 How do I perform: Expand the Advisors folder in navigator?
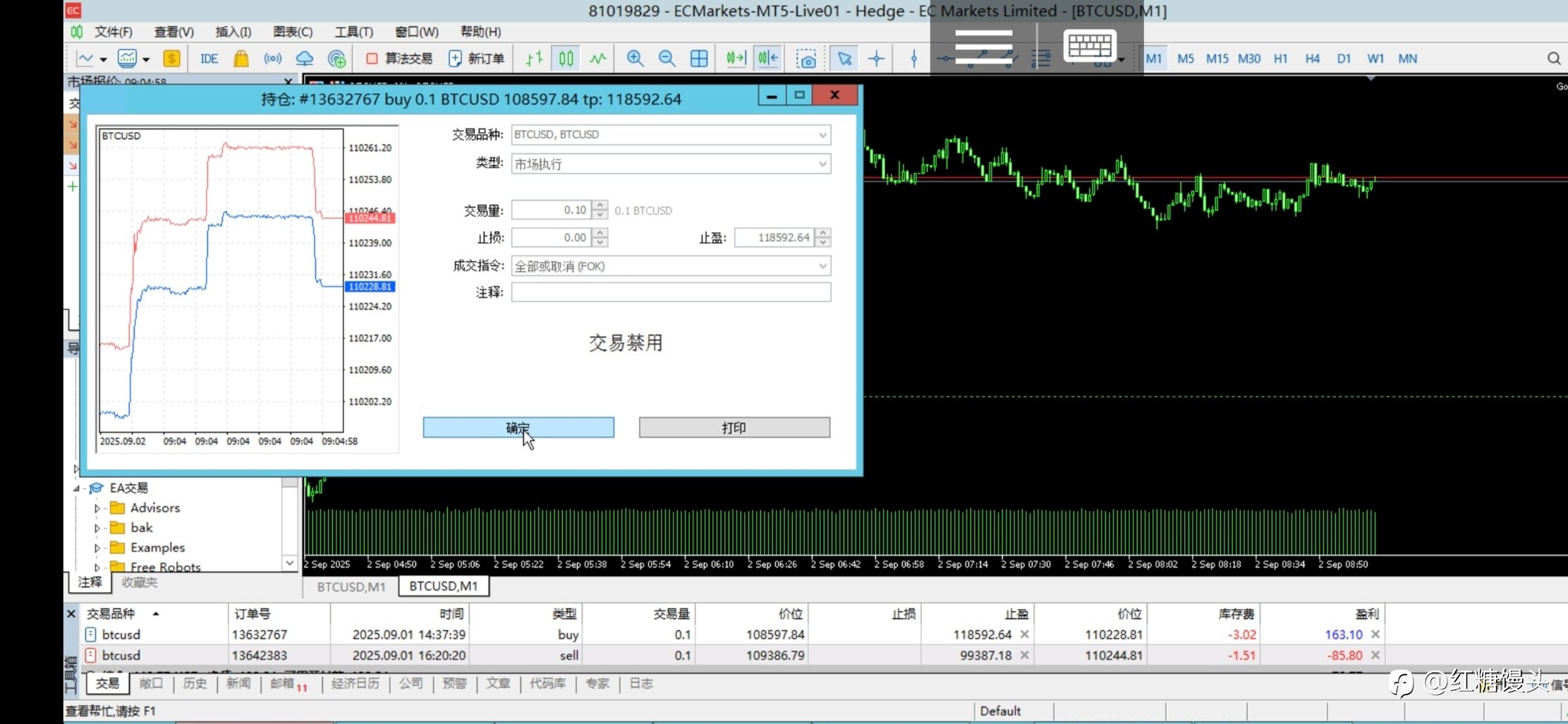[97, 508]
